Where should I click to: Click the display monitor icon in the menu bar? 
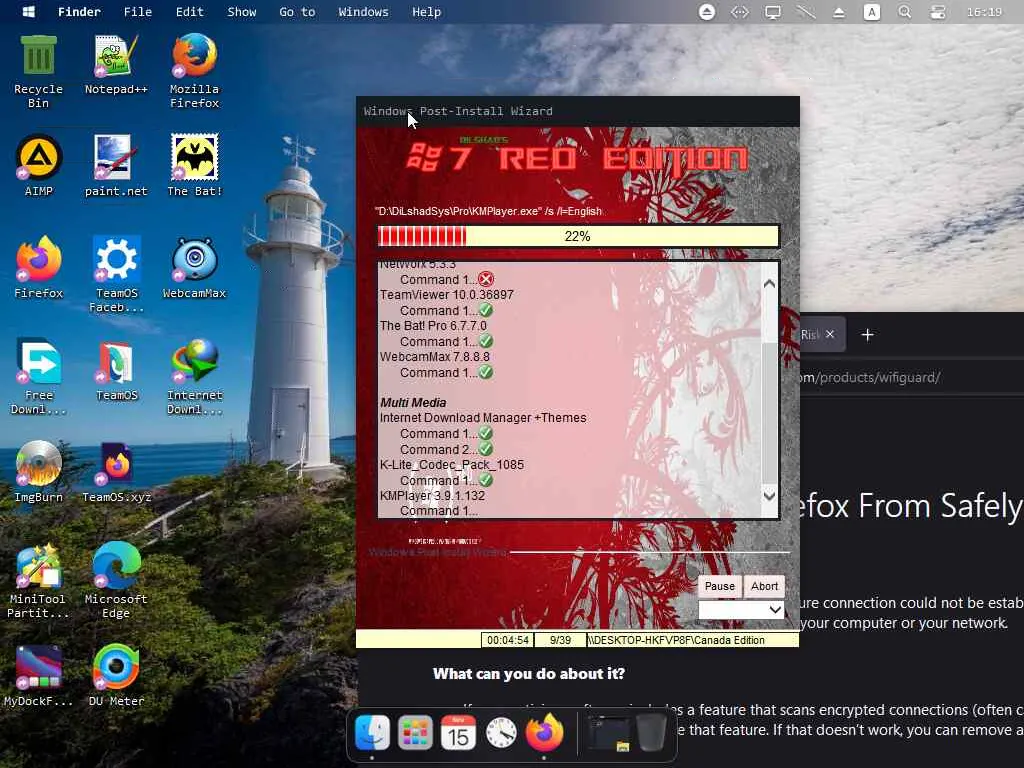(x=773, y=12)
